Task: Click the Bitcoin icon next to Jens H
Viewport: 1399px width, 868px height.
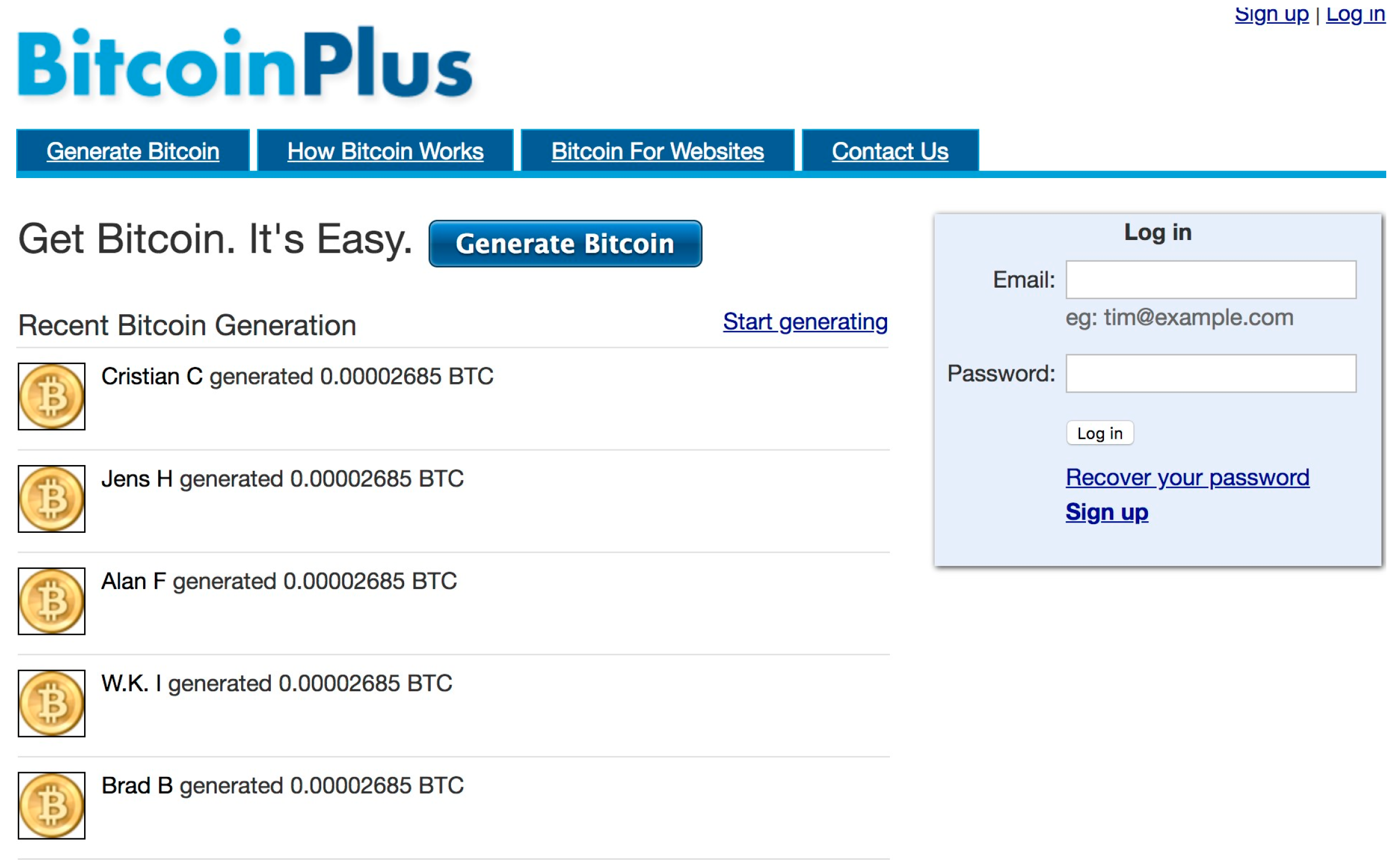Action: click(50, 497)
